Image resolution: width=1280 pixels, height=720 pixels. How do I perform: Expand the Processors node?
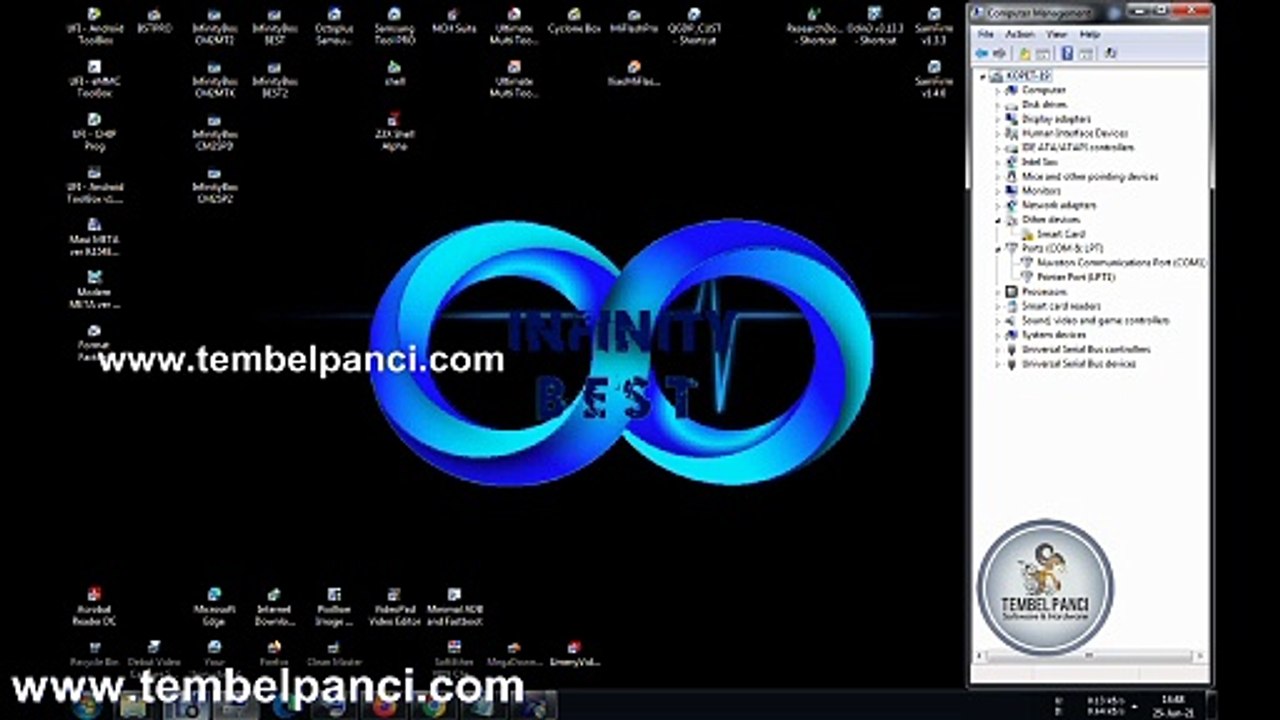(998, 292)
